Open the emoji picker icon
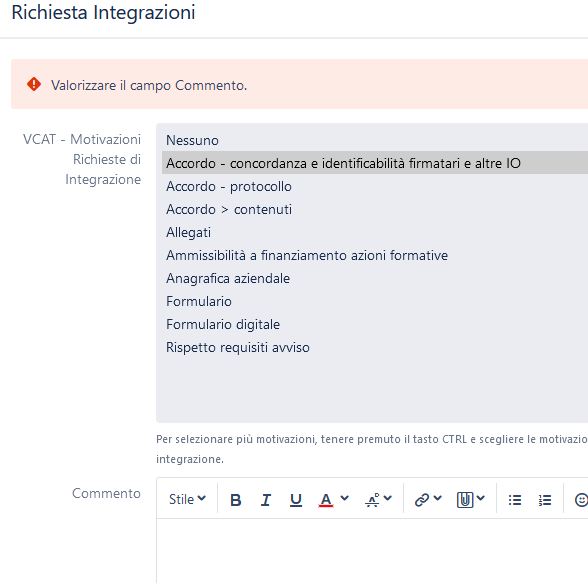 [x=581, y=500]
